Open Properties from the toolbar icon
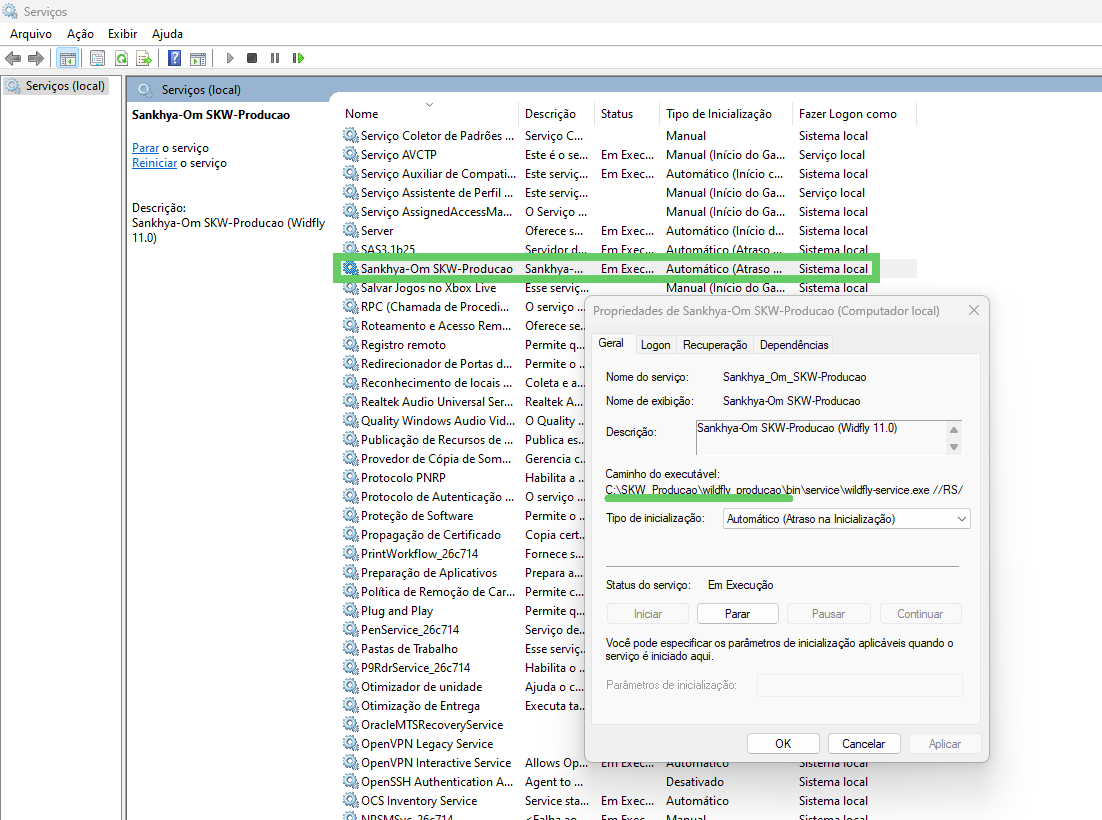This screenshot has height=820, width=1102. pos(98,58)
